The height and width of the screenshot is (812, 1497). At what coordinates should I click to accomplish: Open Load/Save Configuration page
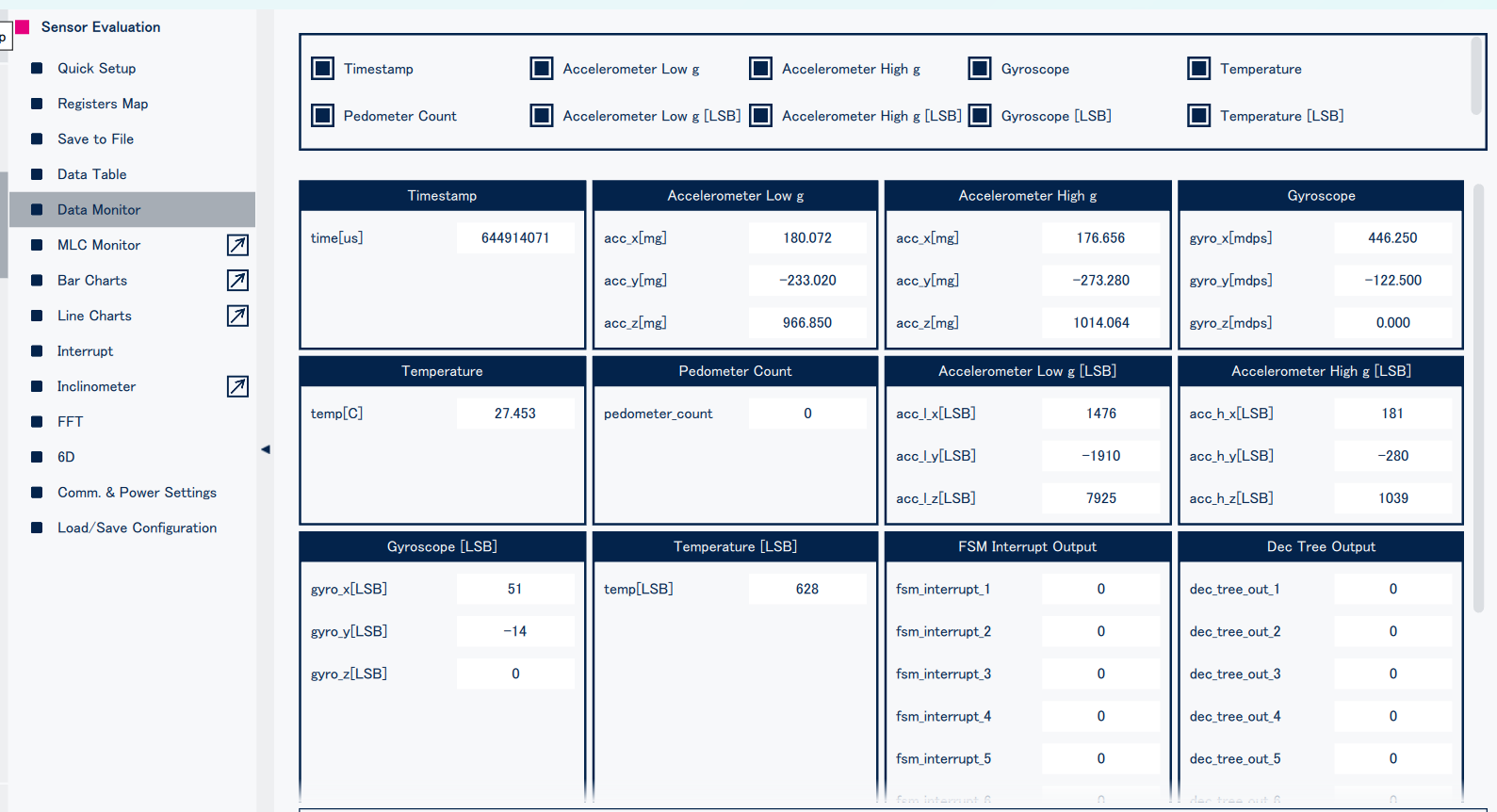pyautogui.click(x=137, y=528)
